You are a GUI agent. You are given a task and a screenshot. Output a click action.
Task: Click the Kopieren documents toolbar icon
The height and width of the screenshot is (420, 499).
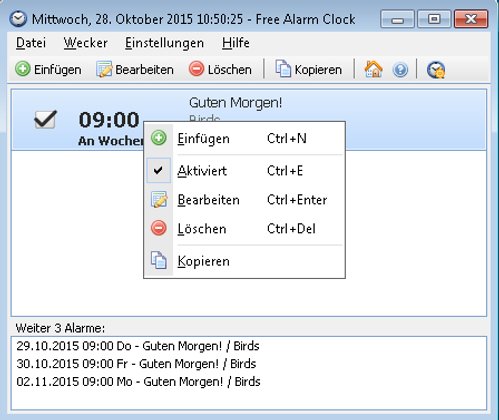283,69
